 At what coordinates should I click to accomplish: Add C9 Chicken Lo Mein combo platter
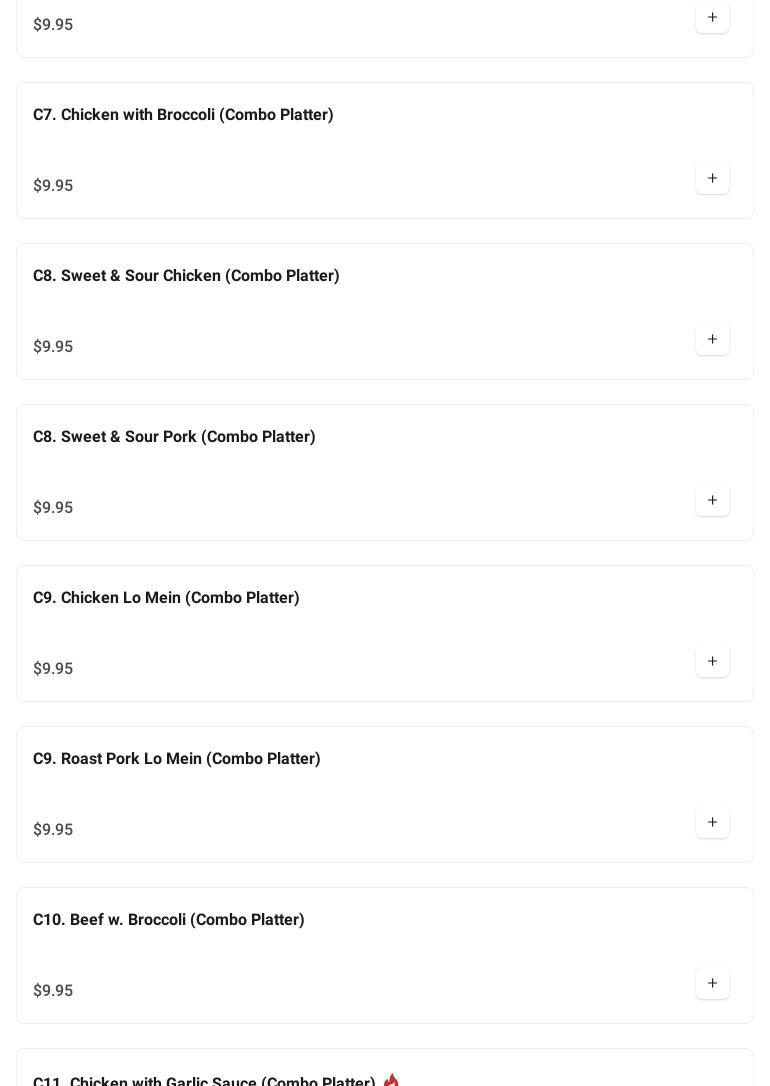tap(712, 661)
